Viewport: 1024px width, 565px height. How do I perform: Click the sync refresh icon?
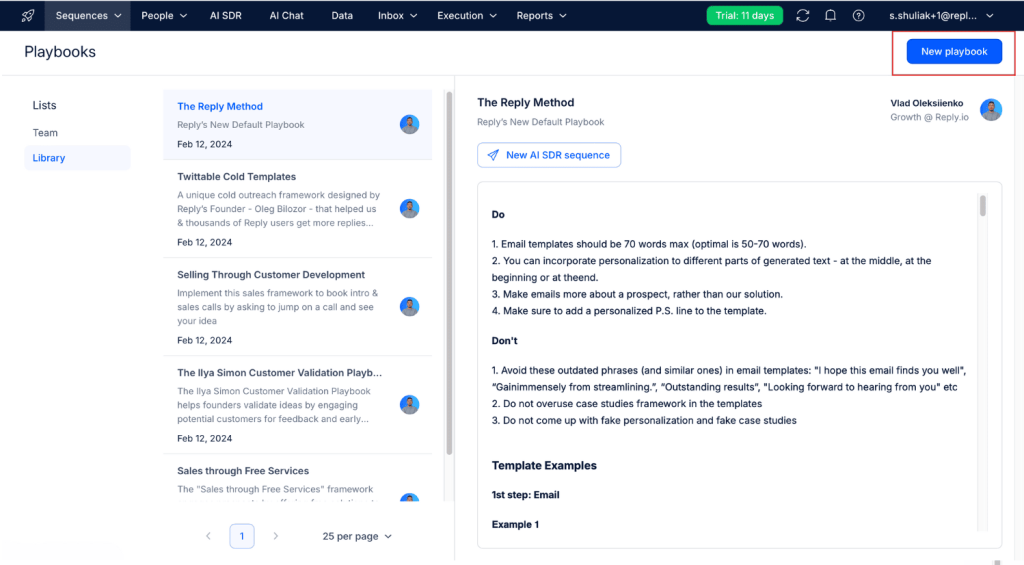coord(803,16)
